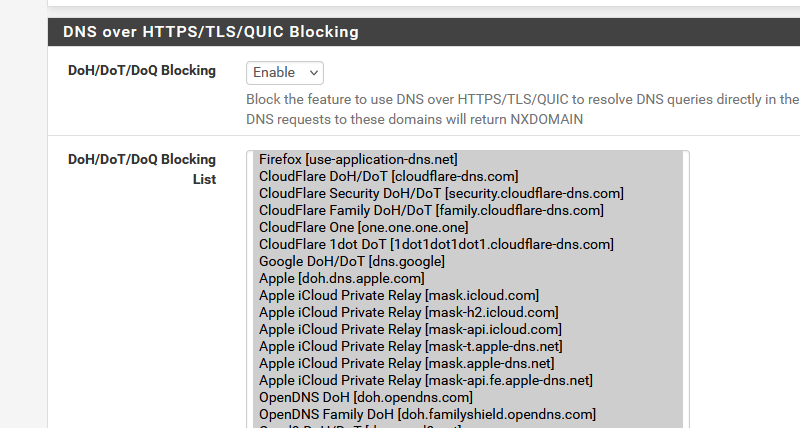The width and height of the screenshot is (800, 428).
Task: Pick CloudFlare Family DoH/DoT entry
Action: click(x=431, y=210)
